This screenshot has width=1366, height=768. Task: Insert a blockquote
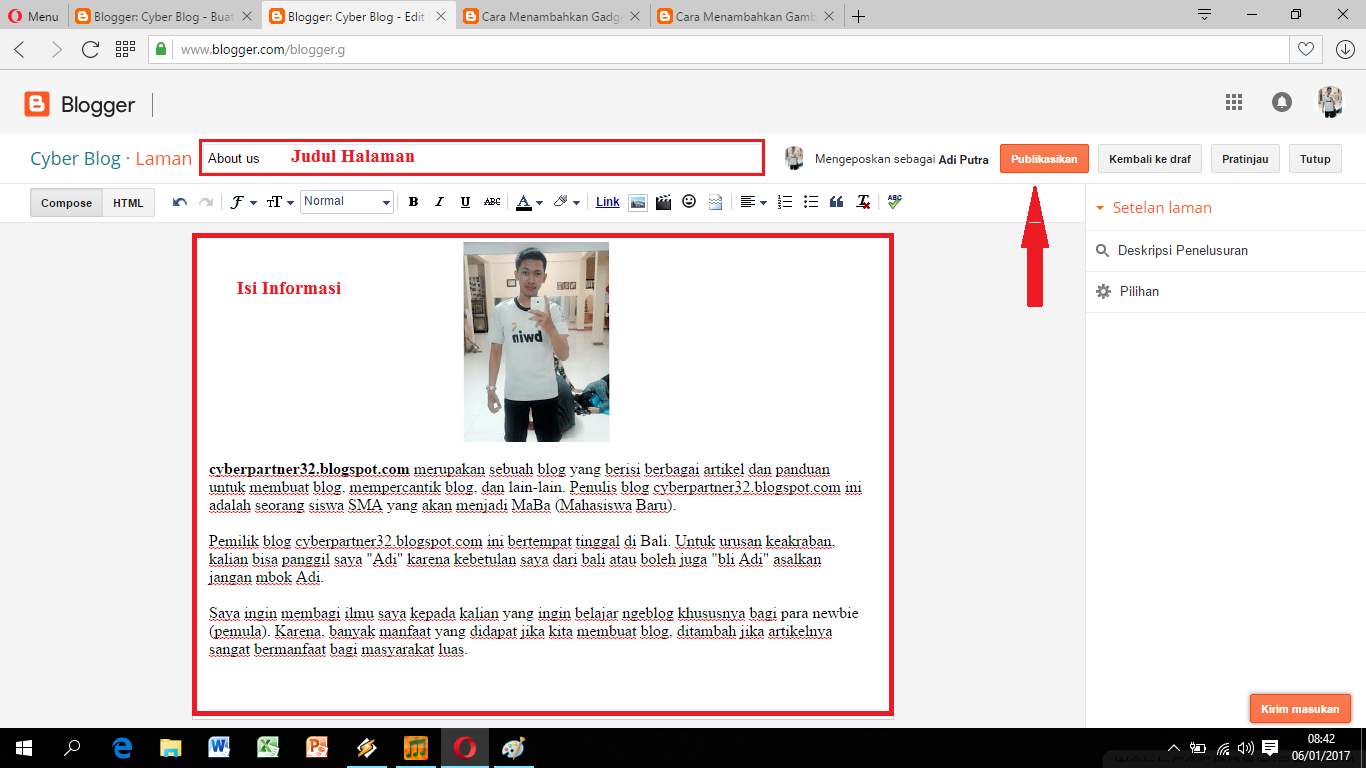click(x=836, y=202)
